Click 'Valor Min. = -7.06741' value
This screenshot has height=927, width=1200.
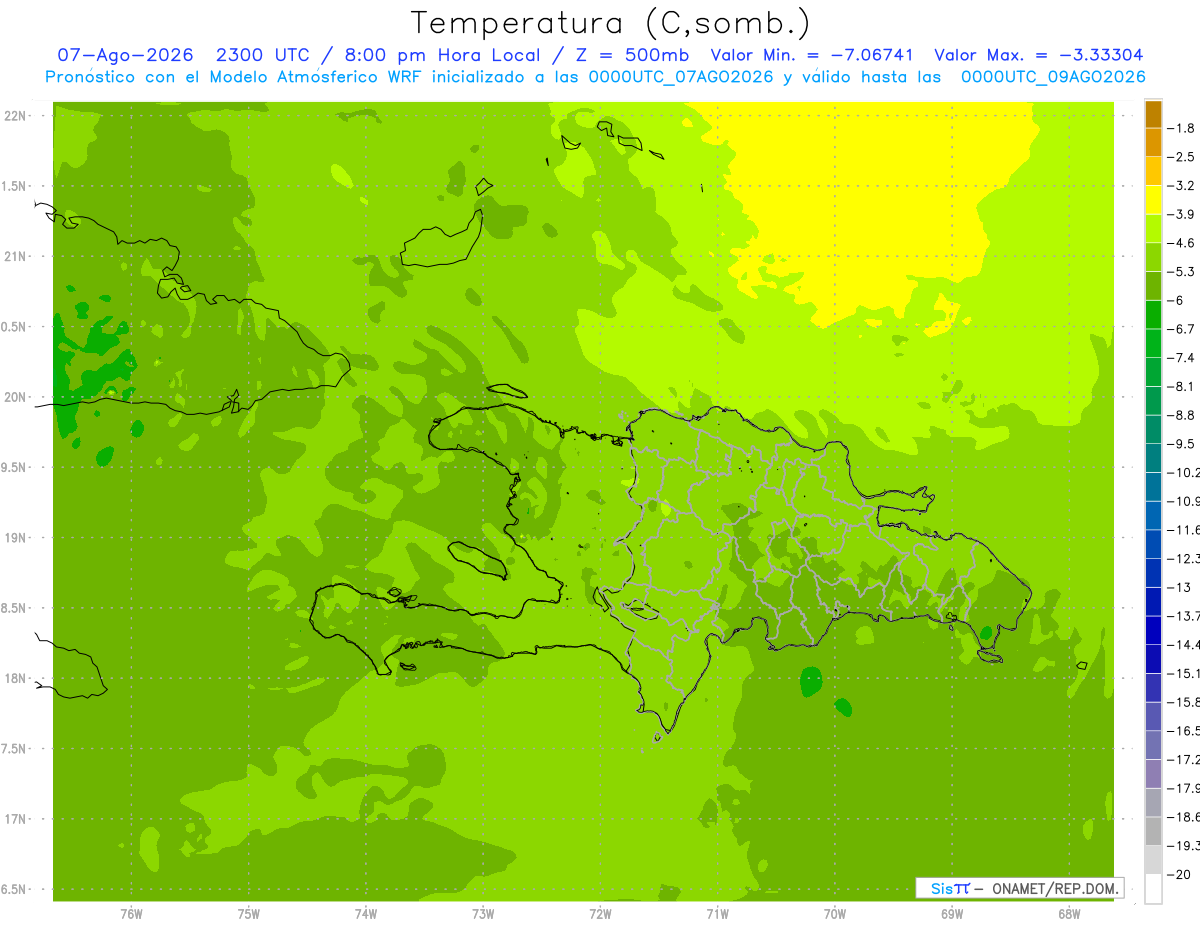pos(811,55)
